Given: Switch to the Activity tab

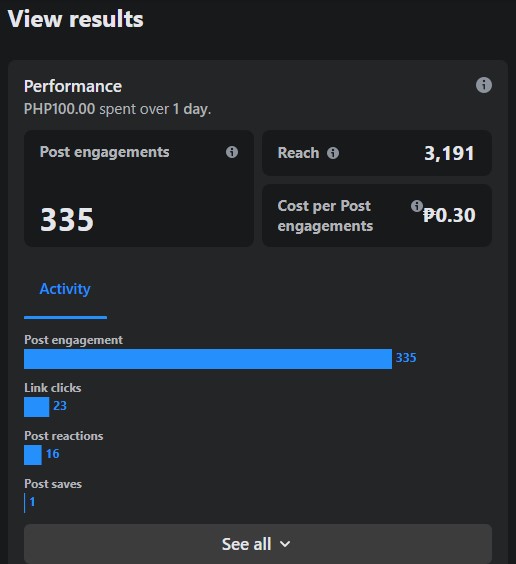Looking at the screenshot, I should click(x=65, y=289).
